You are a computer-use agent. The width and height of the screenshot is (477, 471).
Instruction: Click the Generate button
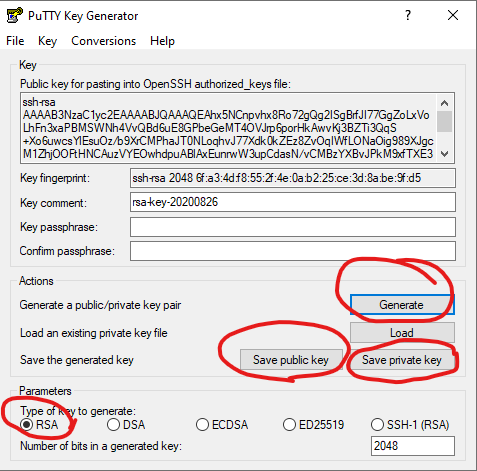402,305
